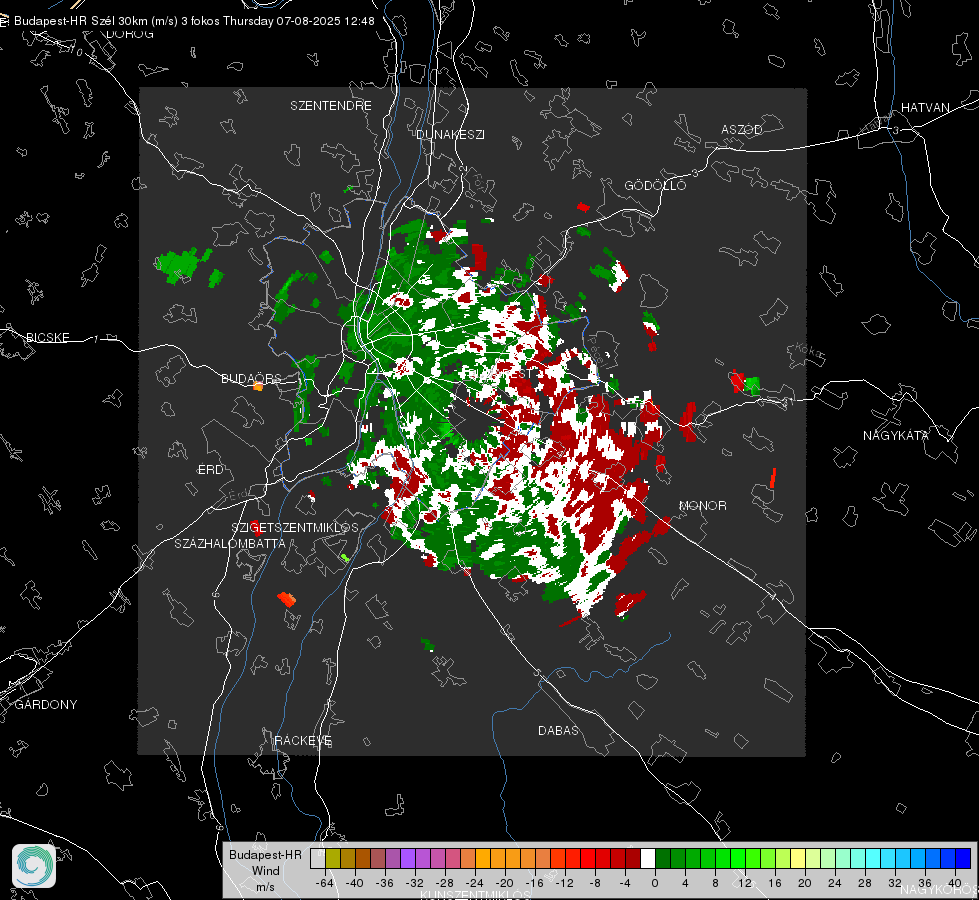
Task: Select the HATVAN map label
Action: 925,108
